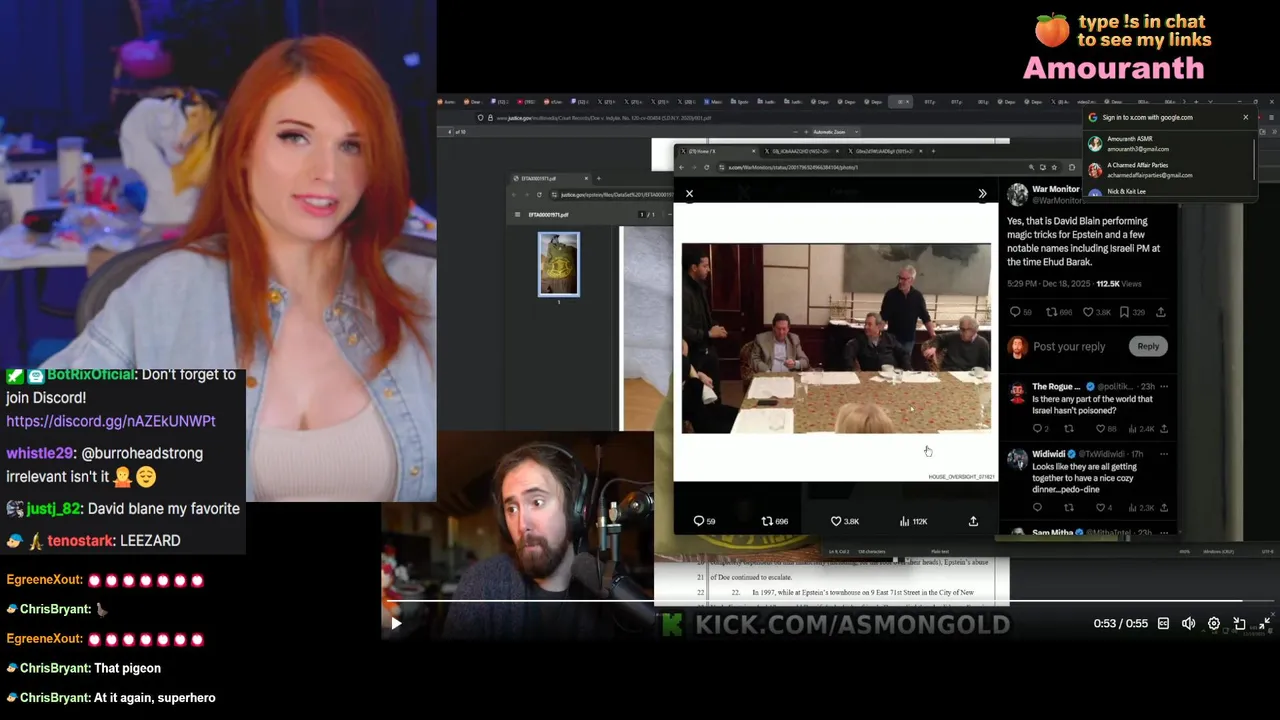Viewport: 1280px width, 720px height.
Task: Click the justj_82 chat username
Action: pos(53,509)
